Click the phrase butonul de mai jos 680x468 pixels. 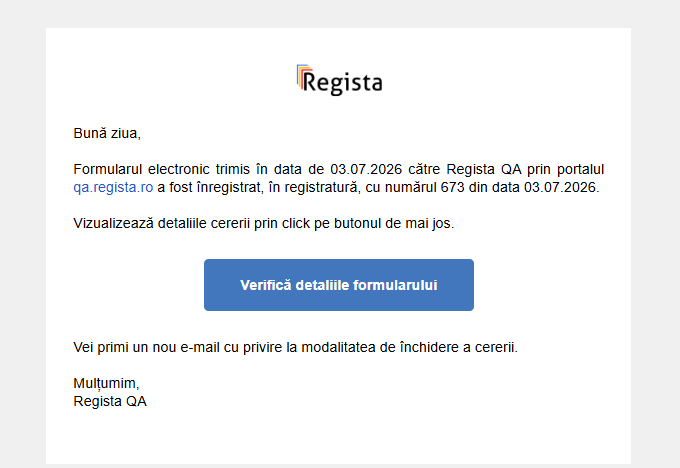click(393, 223)
